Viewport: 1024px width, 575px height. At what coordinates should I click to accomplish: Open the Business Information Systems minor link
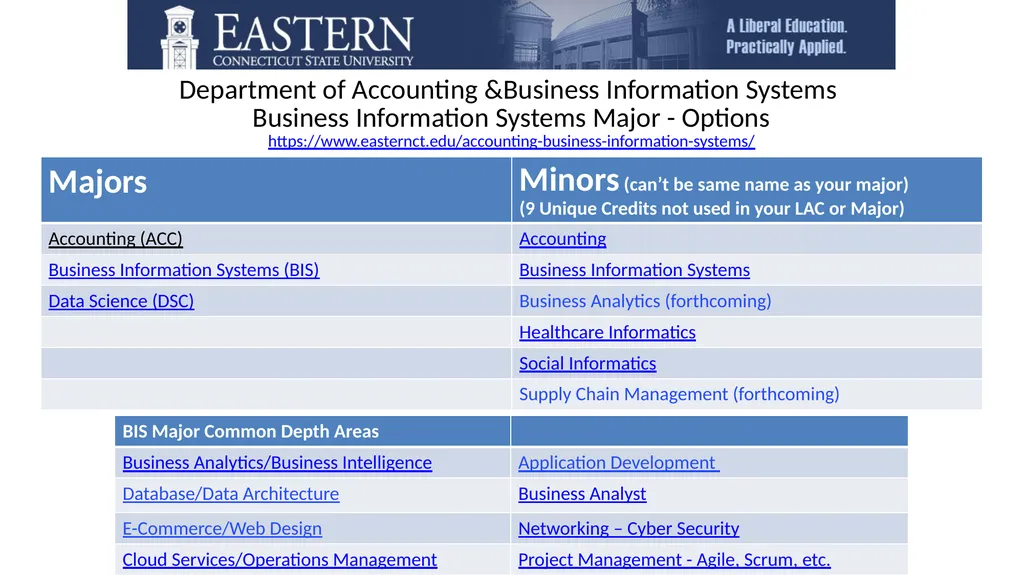click(634, 270)
